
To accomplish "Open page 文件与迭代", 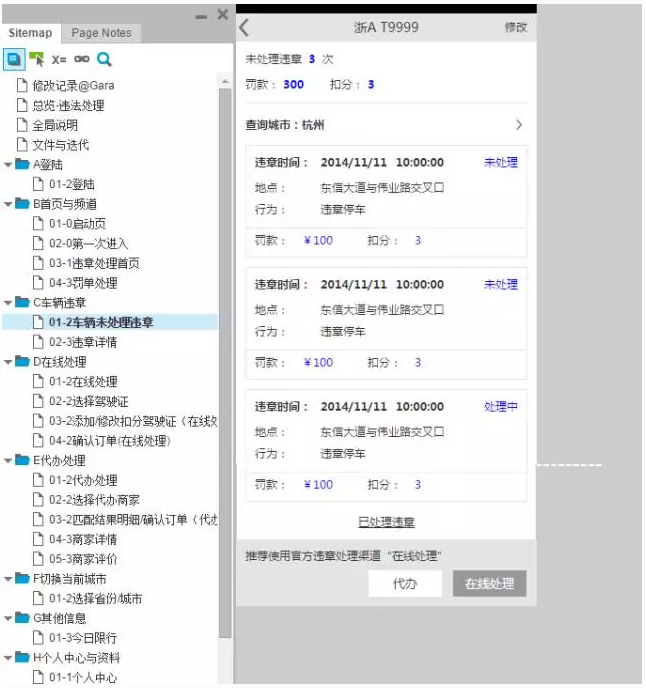I will click(x=61, y=145).
